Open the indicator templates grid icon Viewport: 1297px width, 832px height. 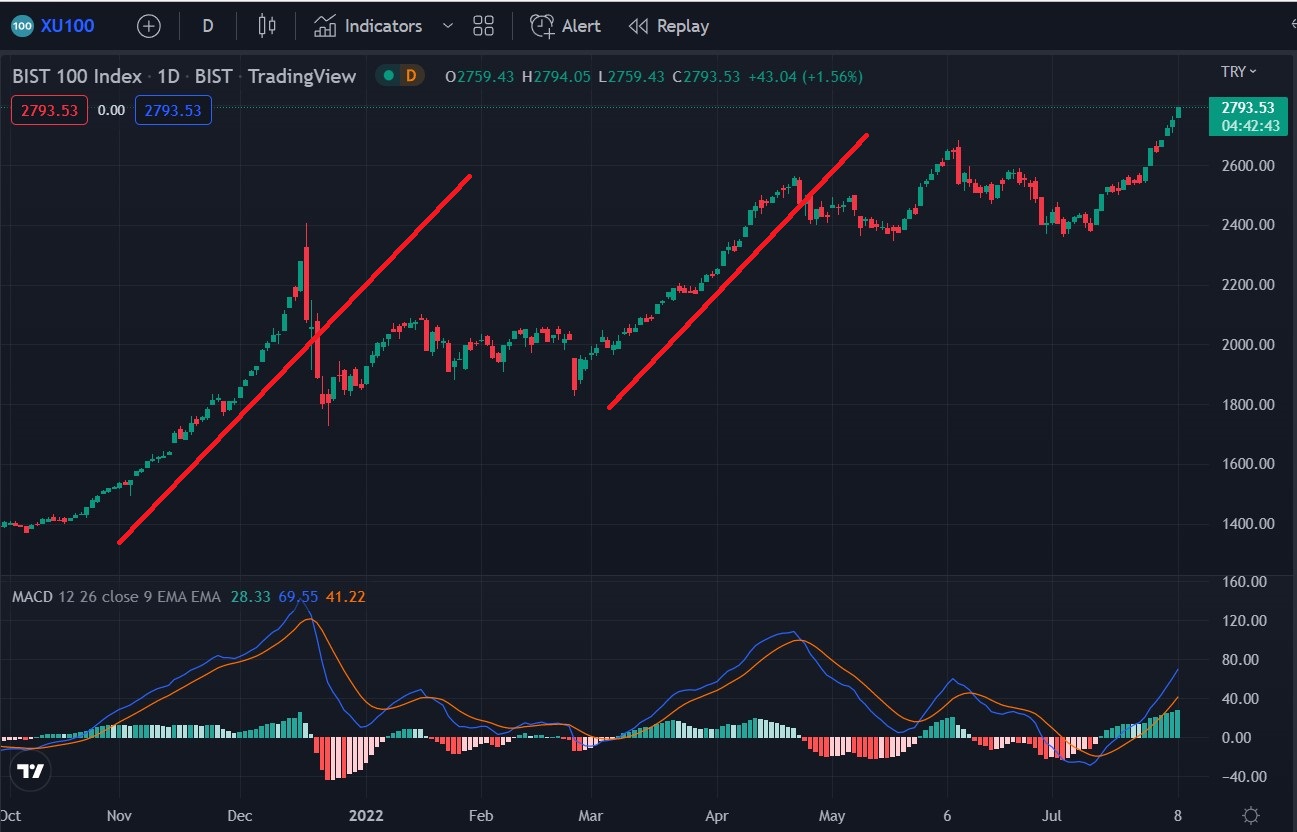click(x=484, y=26)
